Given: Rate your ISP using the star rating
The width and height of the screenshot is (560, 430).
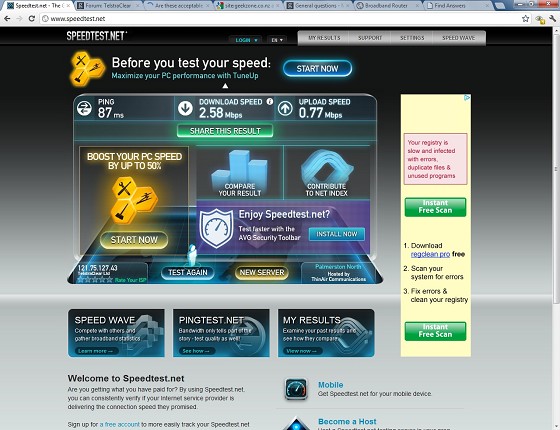Looking at the screenshot, I should (x=95, y=280).
